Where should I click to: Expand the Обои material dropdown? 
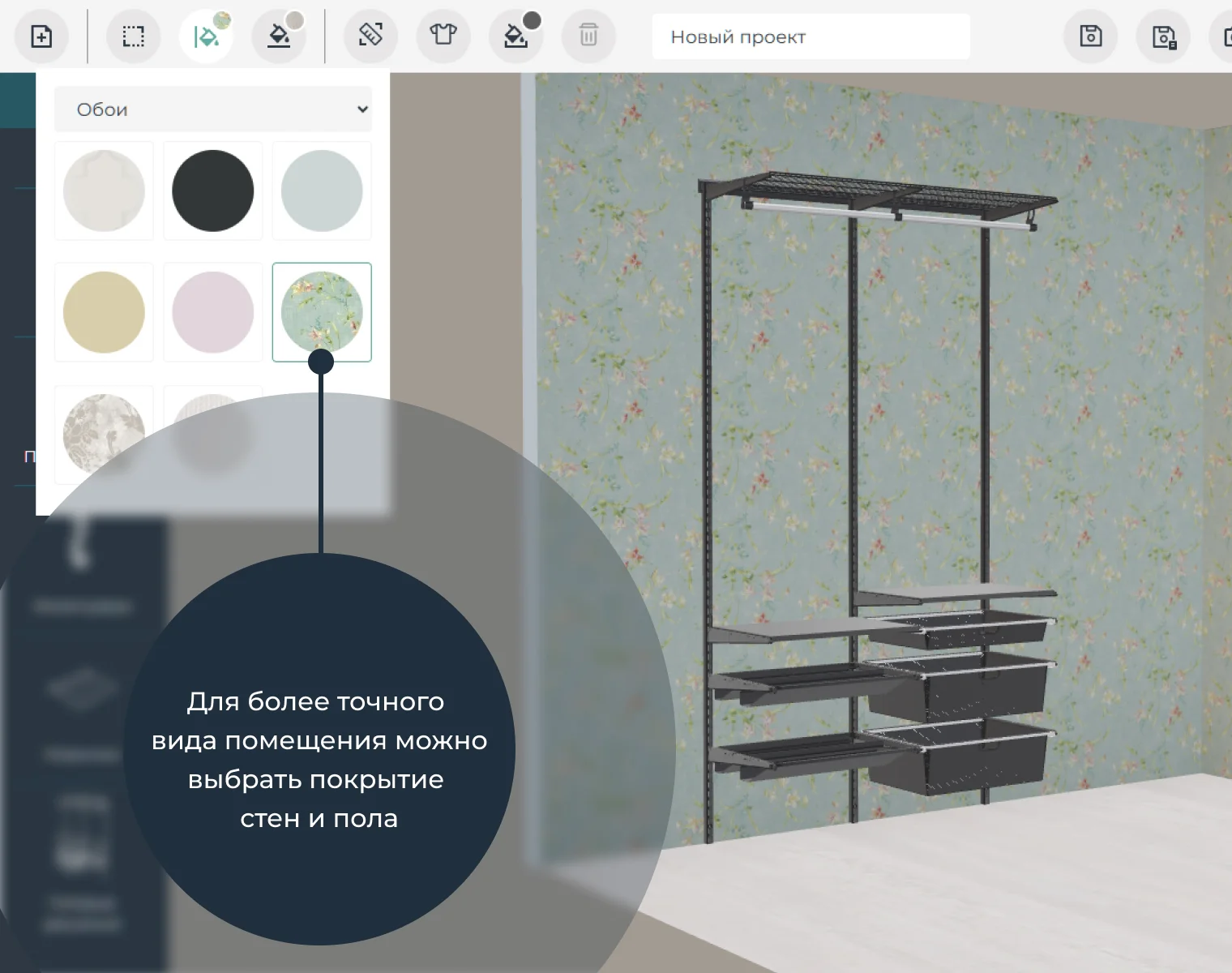pyautogui.click(x=213, y=109)
